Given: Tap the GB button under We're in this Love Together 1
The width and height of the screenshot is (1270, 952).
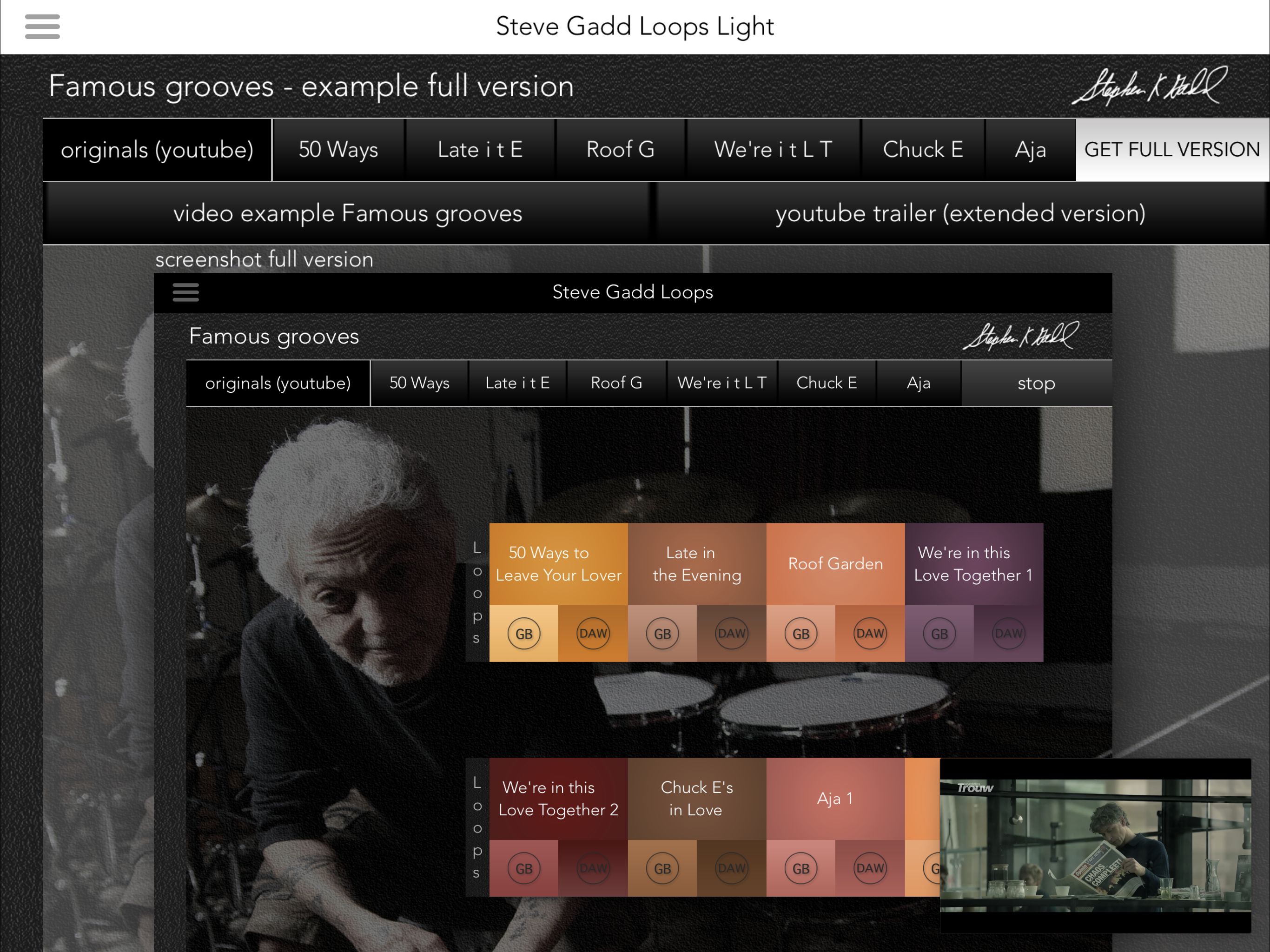Looking at the screenshot, I should (940, 634).
